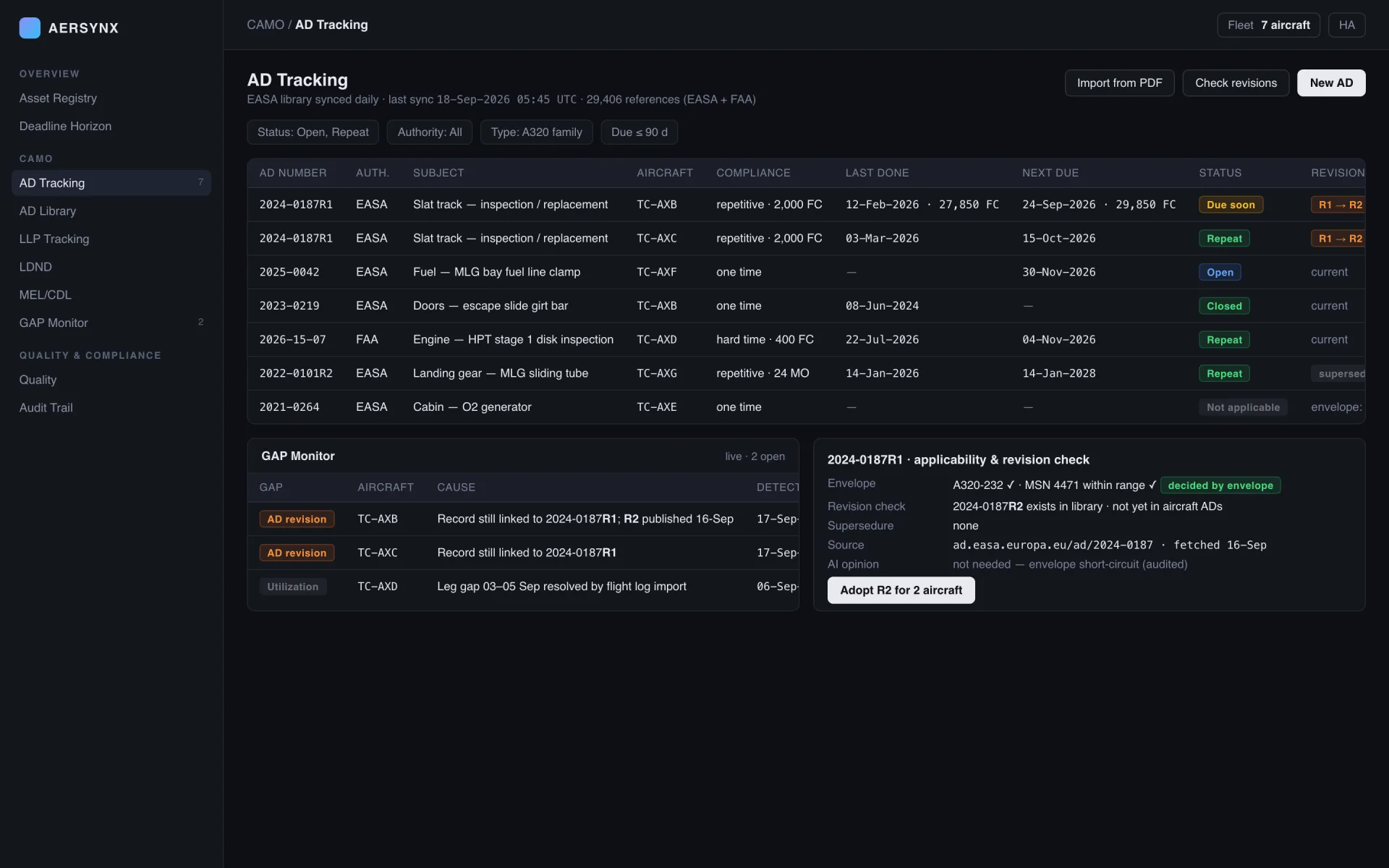The width and height of the screenshot is (1389, 868).
Task: Go to Quality section
Action: 111,380
